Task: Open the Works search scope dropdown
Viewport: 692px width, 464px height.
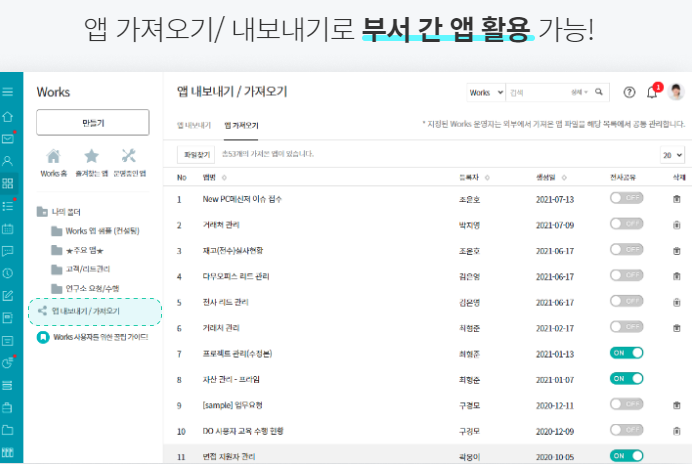Action: [486, 93]
